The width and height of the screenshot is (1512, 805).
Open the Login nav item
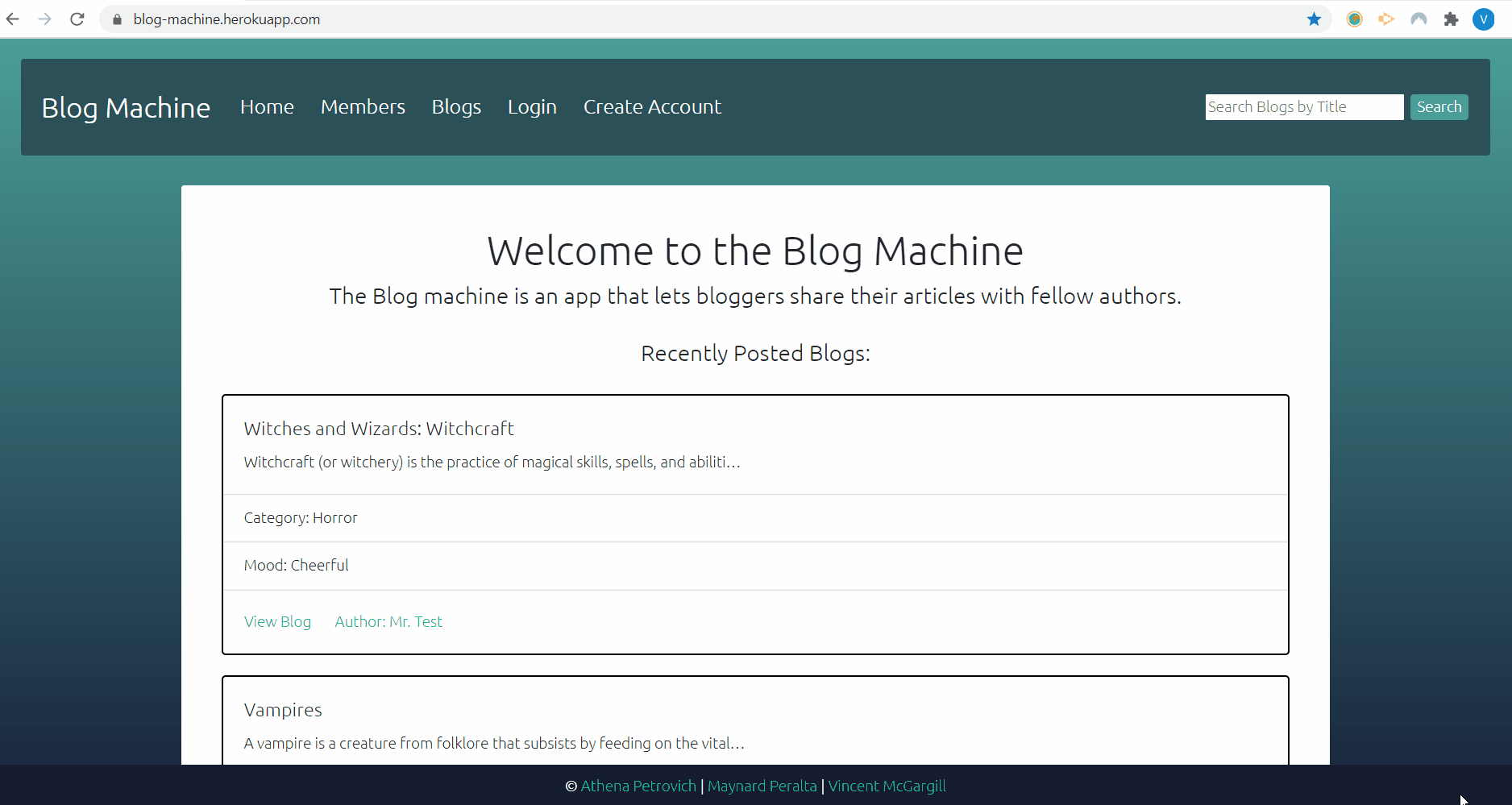point(532,106)
